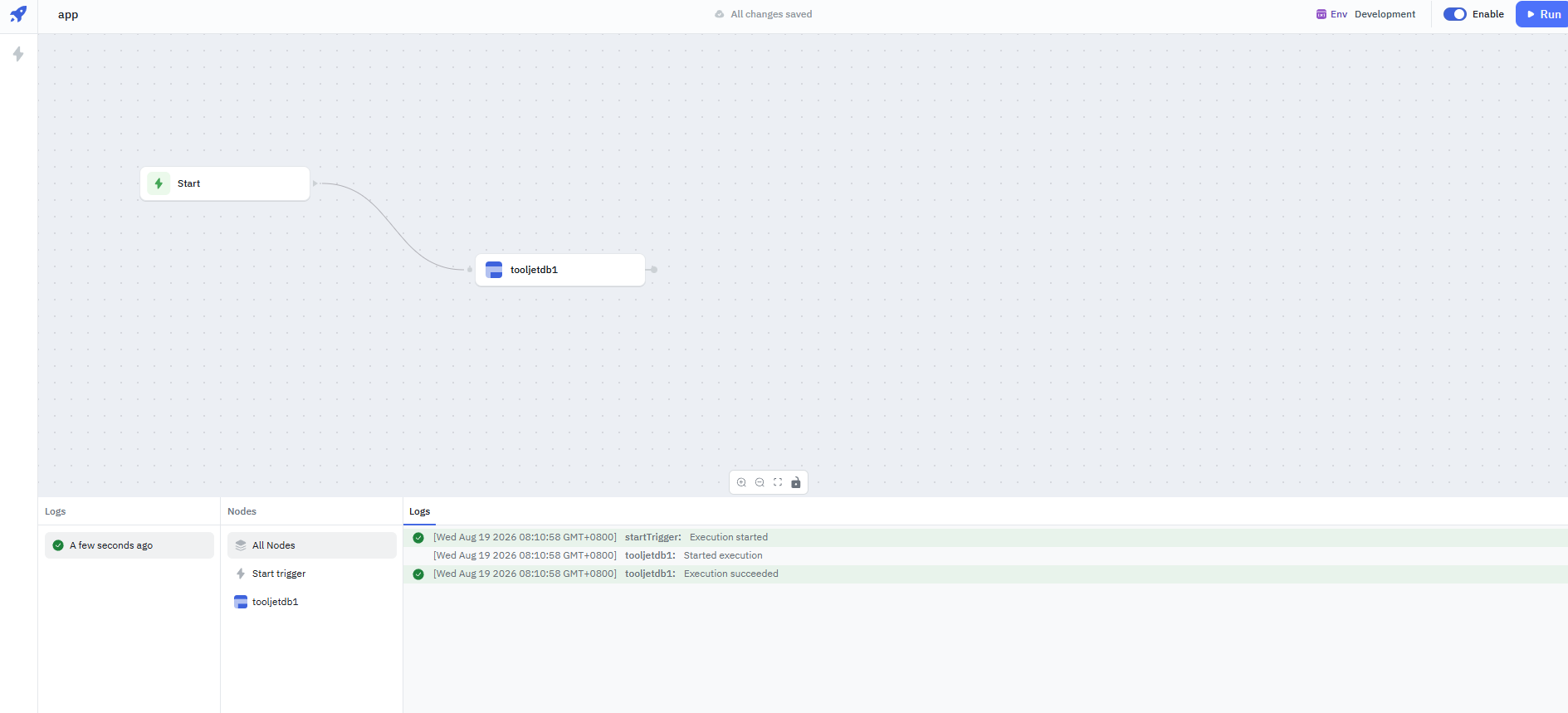This screenshot has width=1568, height=713.
Task: Click the tooljetdb1 node output handle
Action: [x=654, y=270]
